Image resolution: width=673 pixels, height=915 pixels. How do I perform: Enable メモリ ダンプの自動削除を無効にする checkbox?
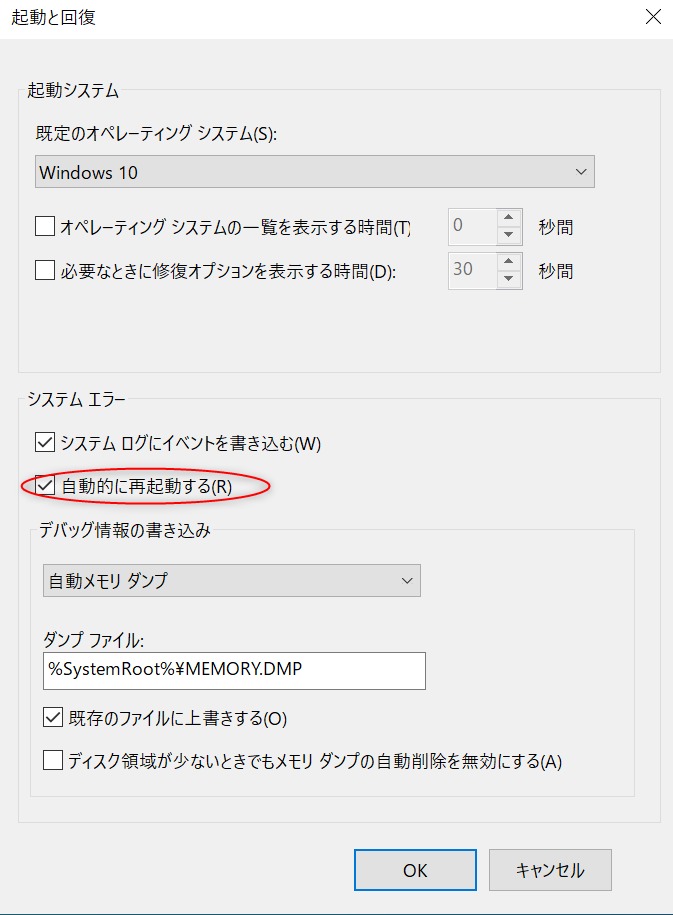point(53,760)
